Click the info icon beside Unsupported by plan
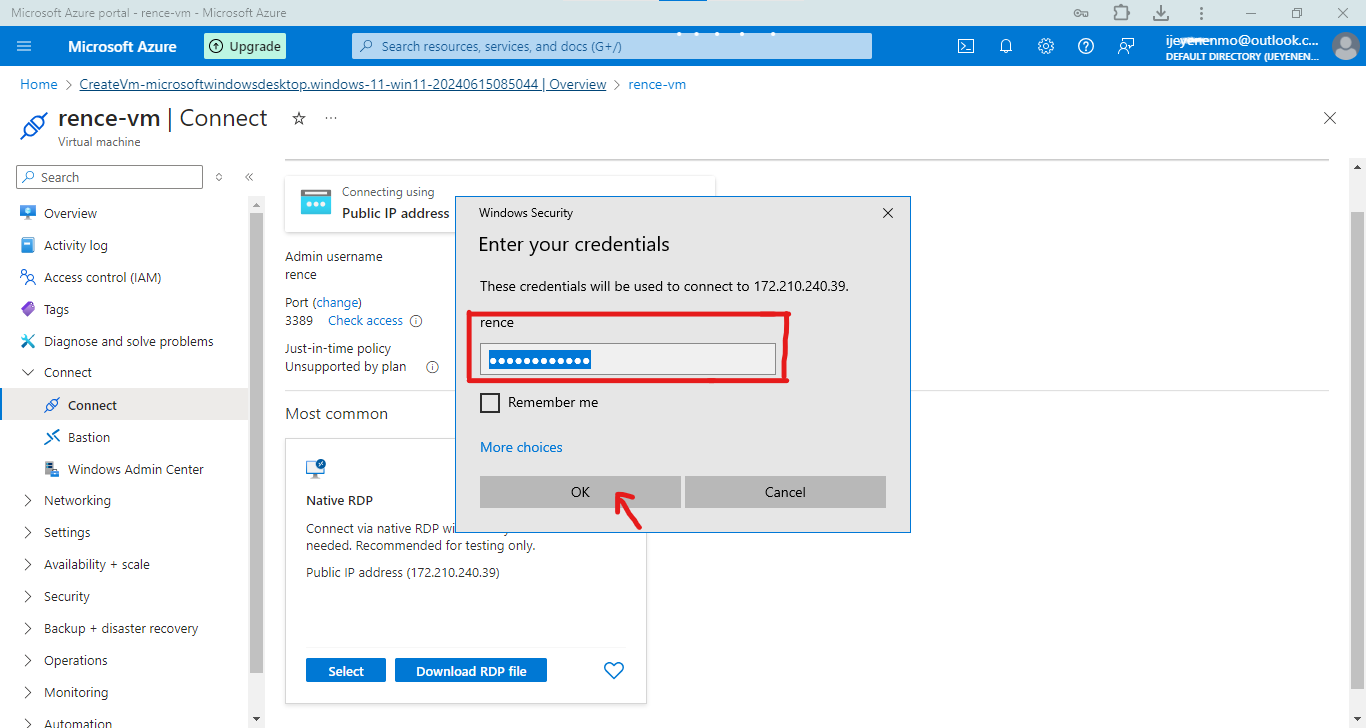1366x728 pixels. [433, 367]
